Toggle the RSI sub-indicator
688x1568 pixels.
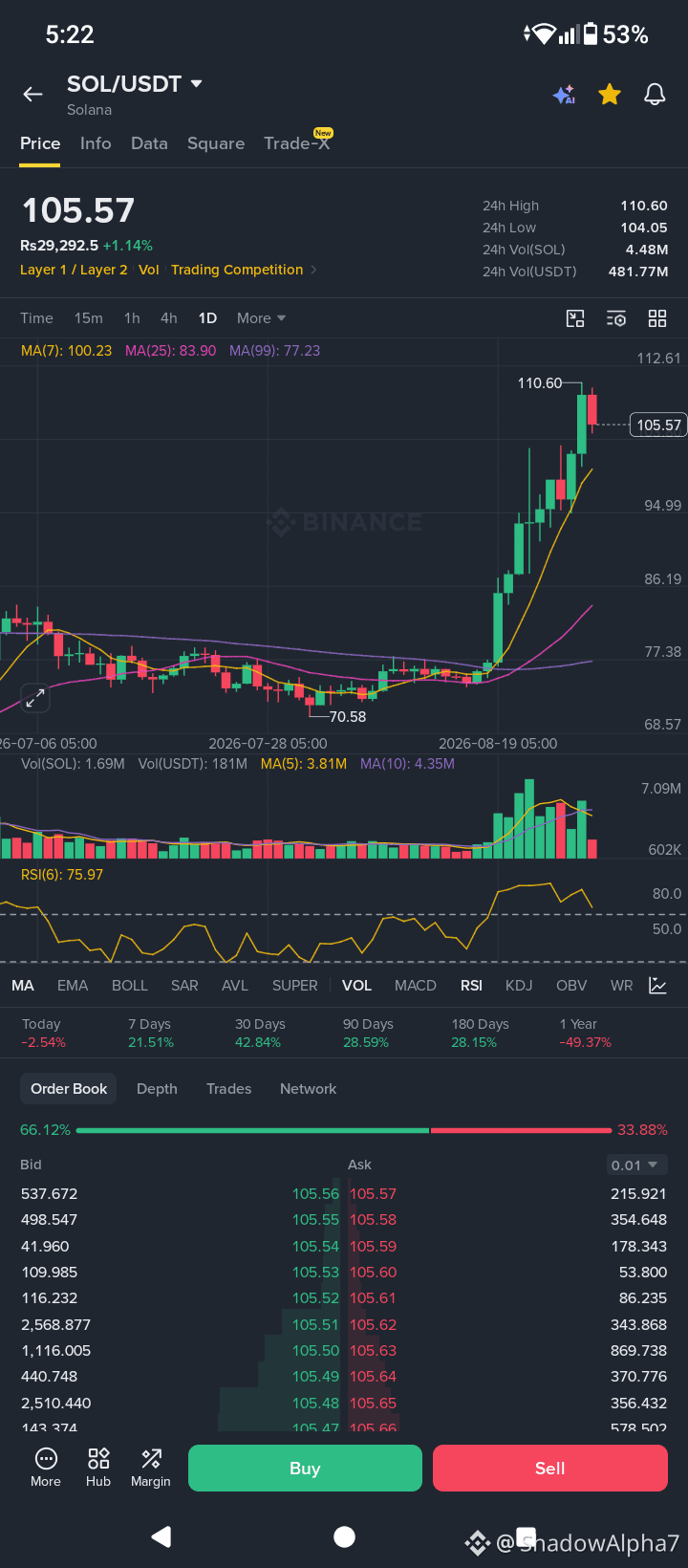coord(471,986)
